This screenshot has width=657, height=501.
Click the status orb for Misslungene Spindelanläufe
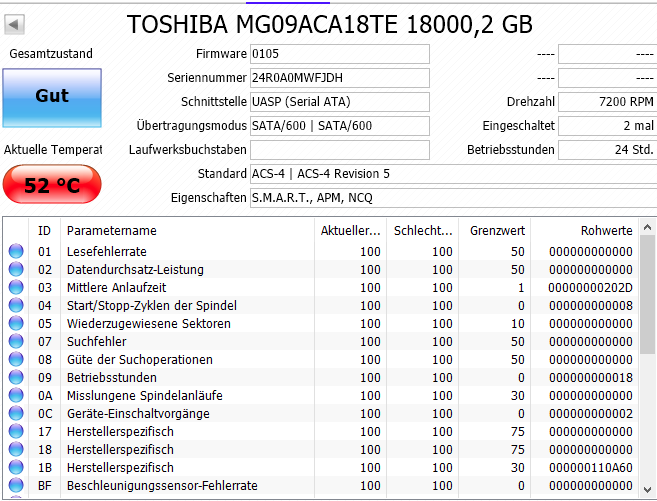pyautogui.click(x=16, y=395)
